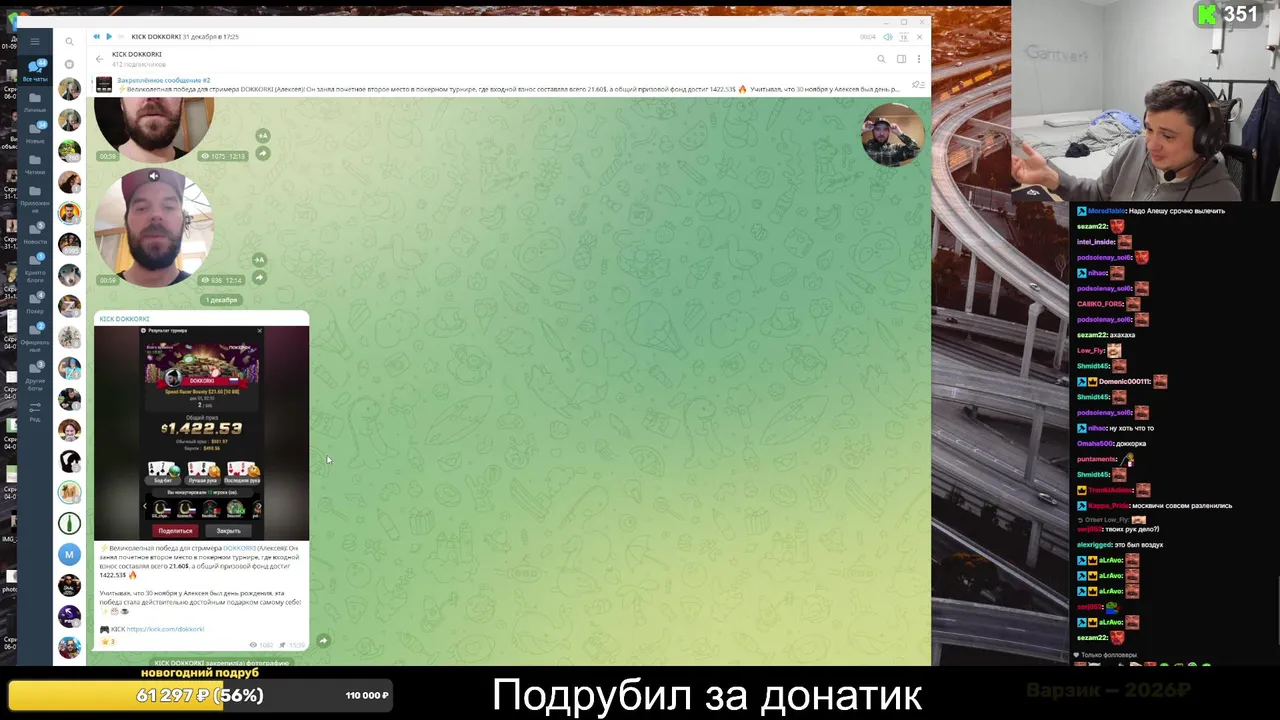Click the pinned message thumbnail image
1280x720 pixels.
coord(104,85)
